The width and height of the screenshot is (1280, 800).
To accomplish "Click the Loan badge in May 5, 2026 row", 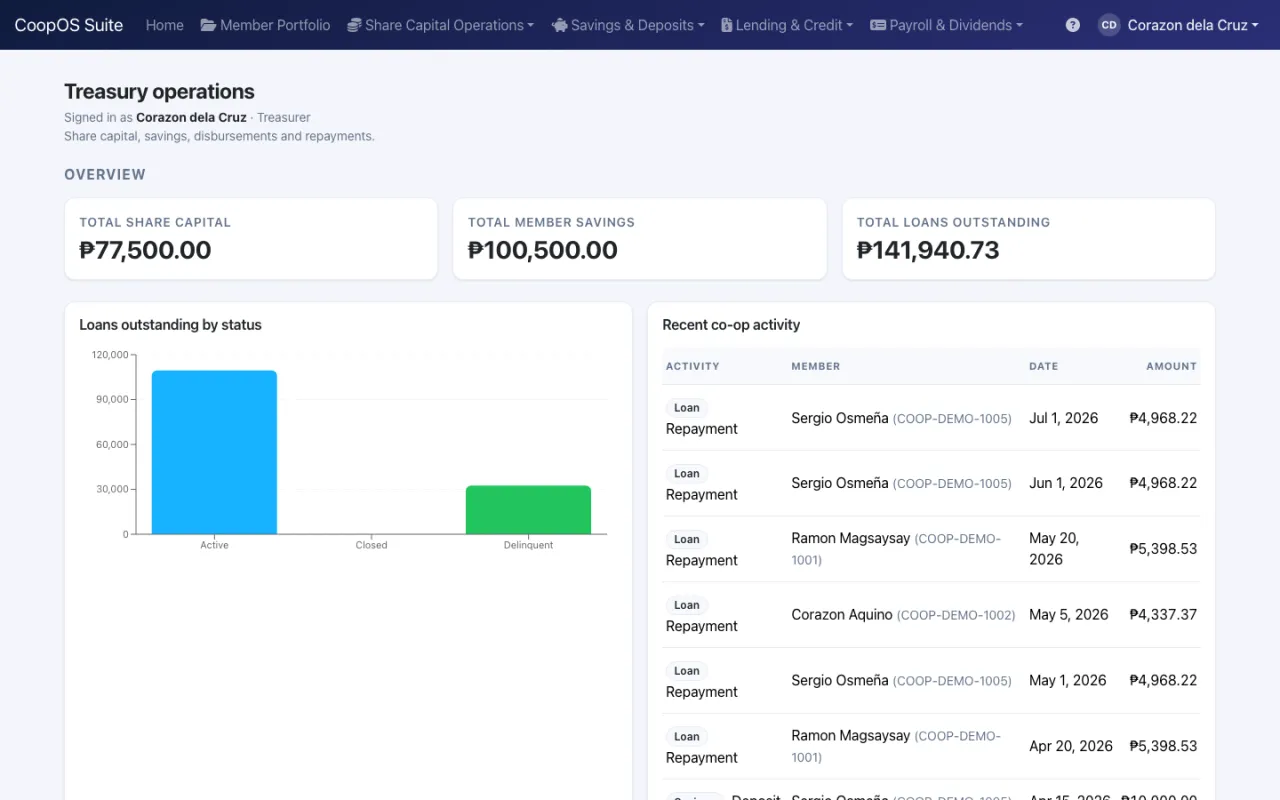I will coord(687,605).
